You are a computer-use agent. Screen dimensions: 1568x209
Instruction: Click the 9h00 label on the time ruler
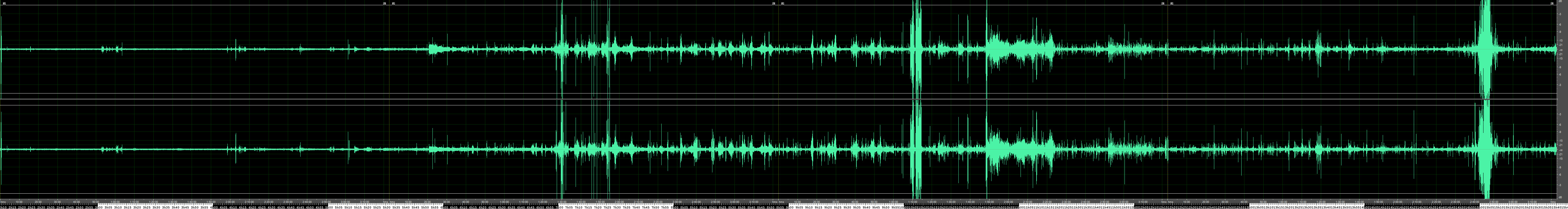[x=790, y=207]
